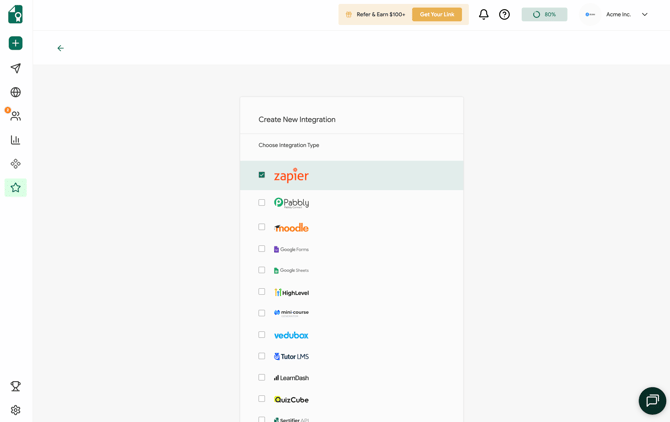
Task: Click the gift icon in the referral banner
Action: click(349, 15)
